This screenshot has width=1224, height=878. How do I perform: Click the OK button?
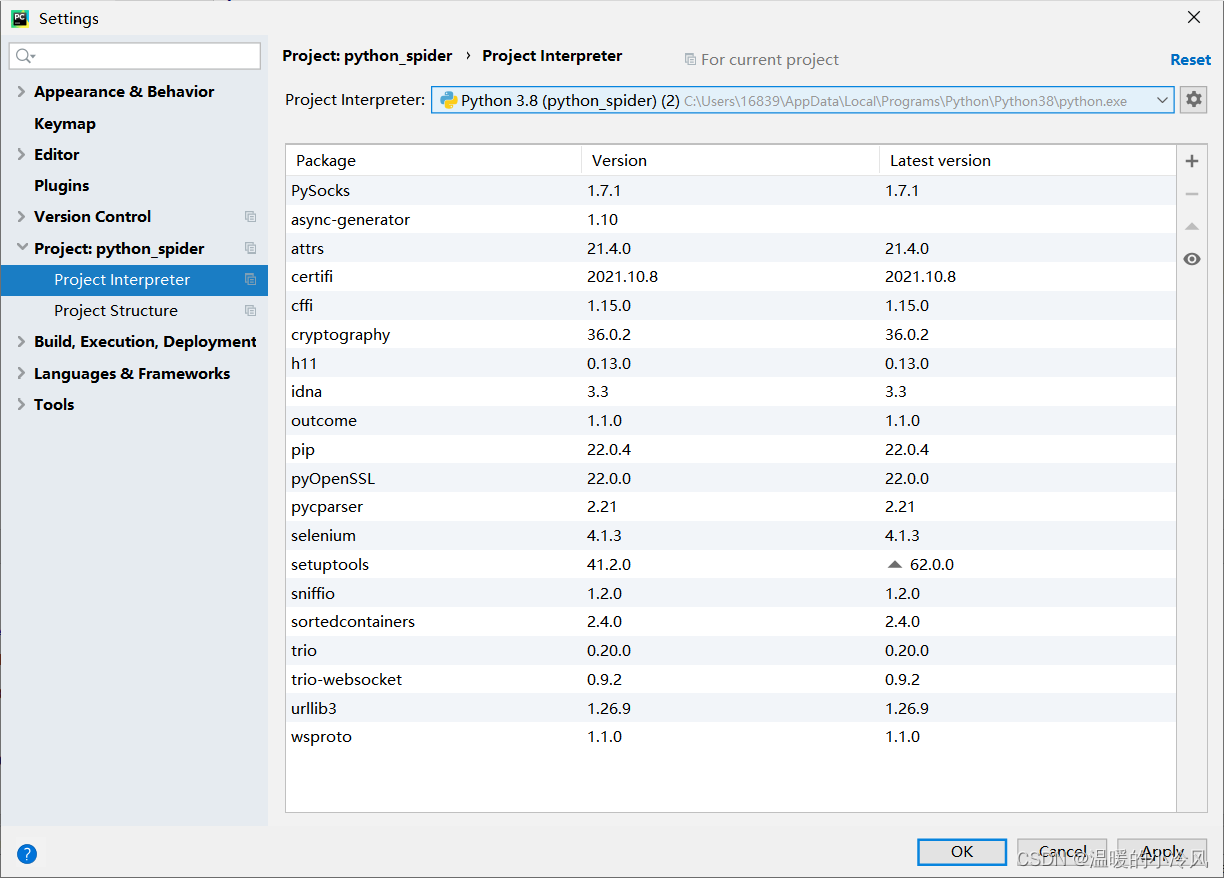tap(962, 852)
